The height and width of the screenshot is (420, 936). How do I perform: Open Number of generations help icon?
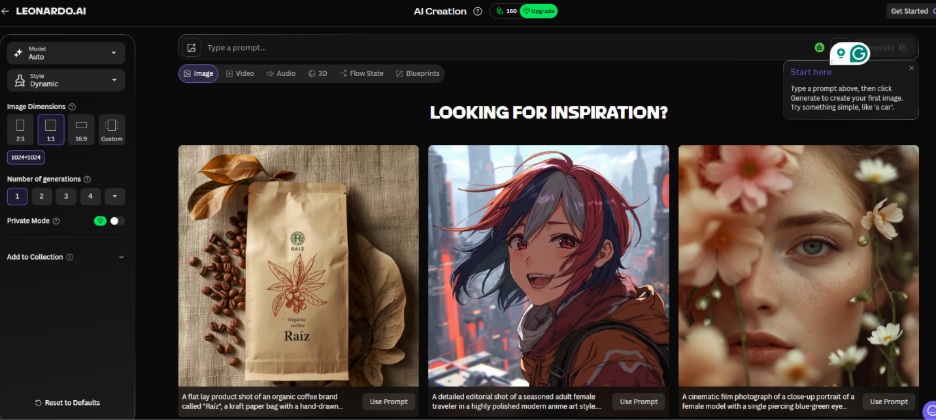[x=87, y=179]
